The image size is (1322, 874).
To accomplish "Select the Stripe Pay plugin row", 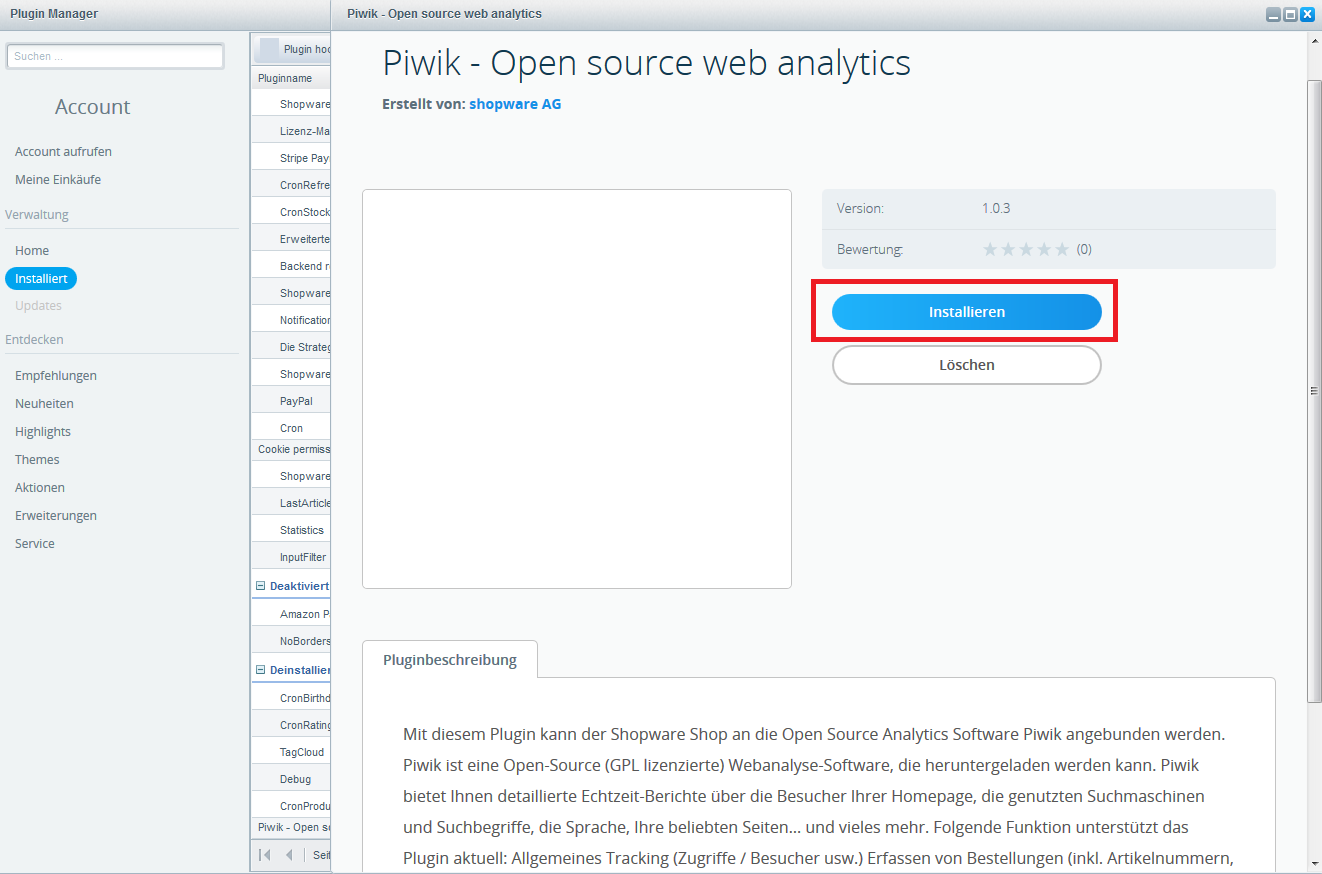I will 291,158.
